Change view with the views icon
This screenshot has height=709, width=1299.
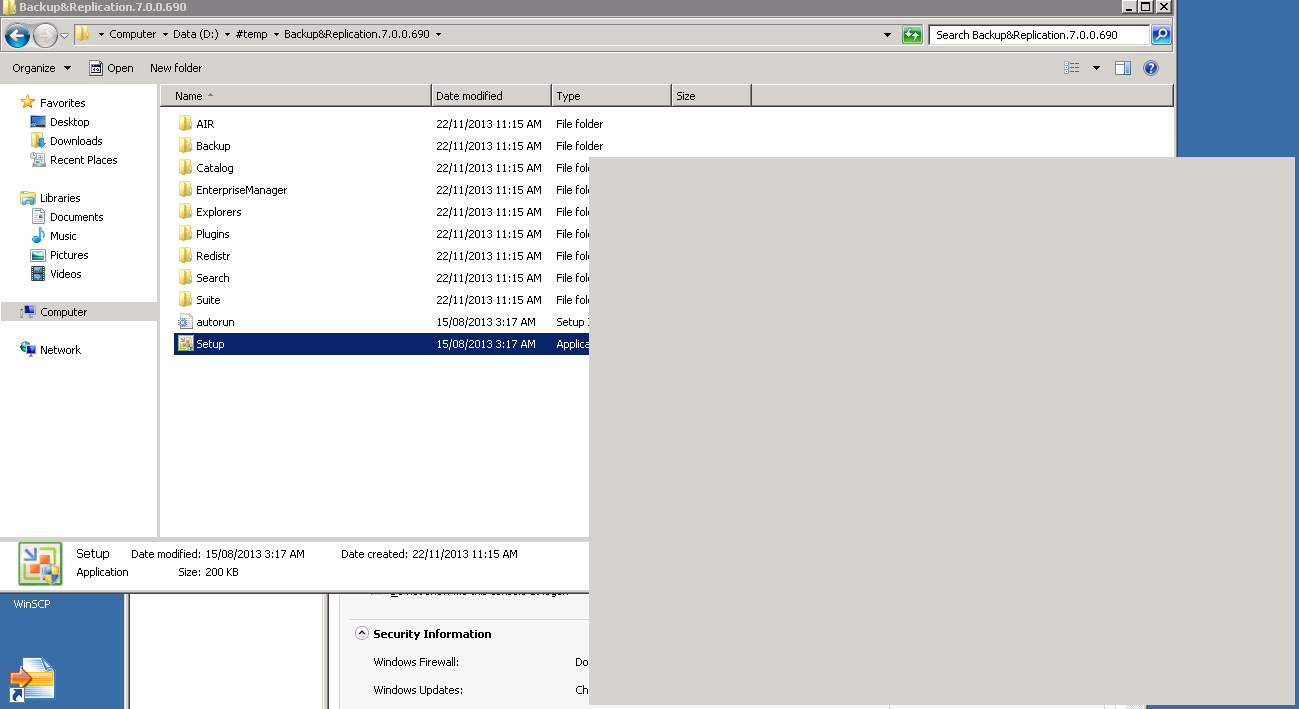tap(1072, 68)
